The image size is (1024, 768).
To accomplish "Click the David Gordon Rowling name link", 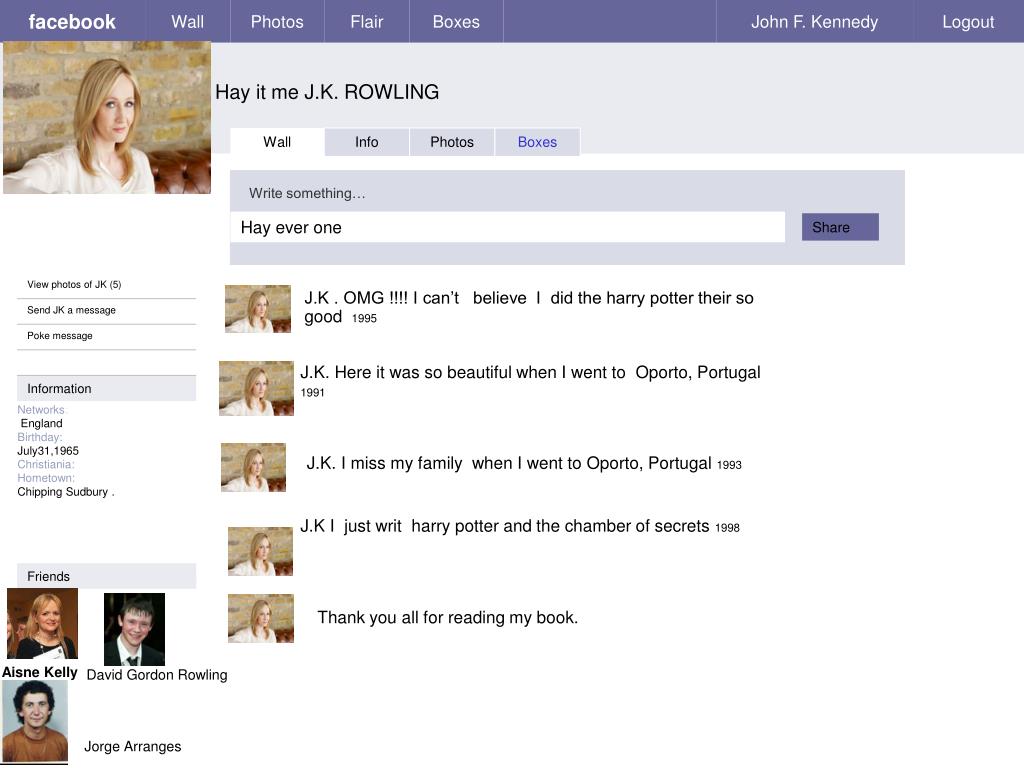I will tap(157, 675).
